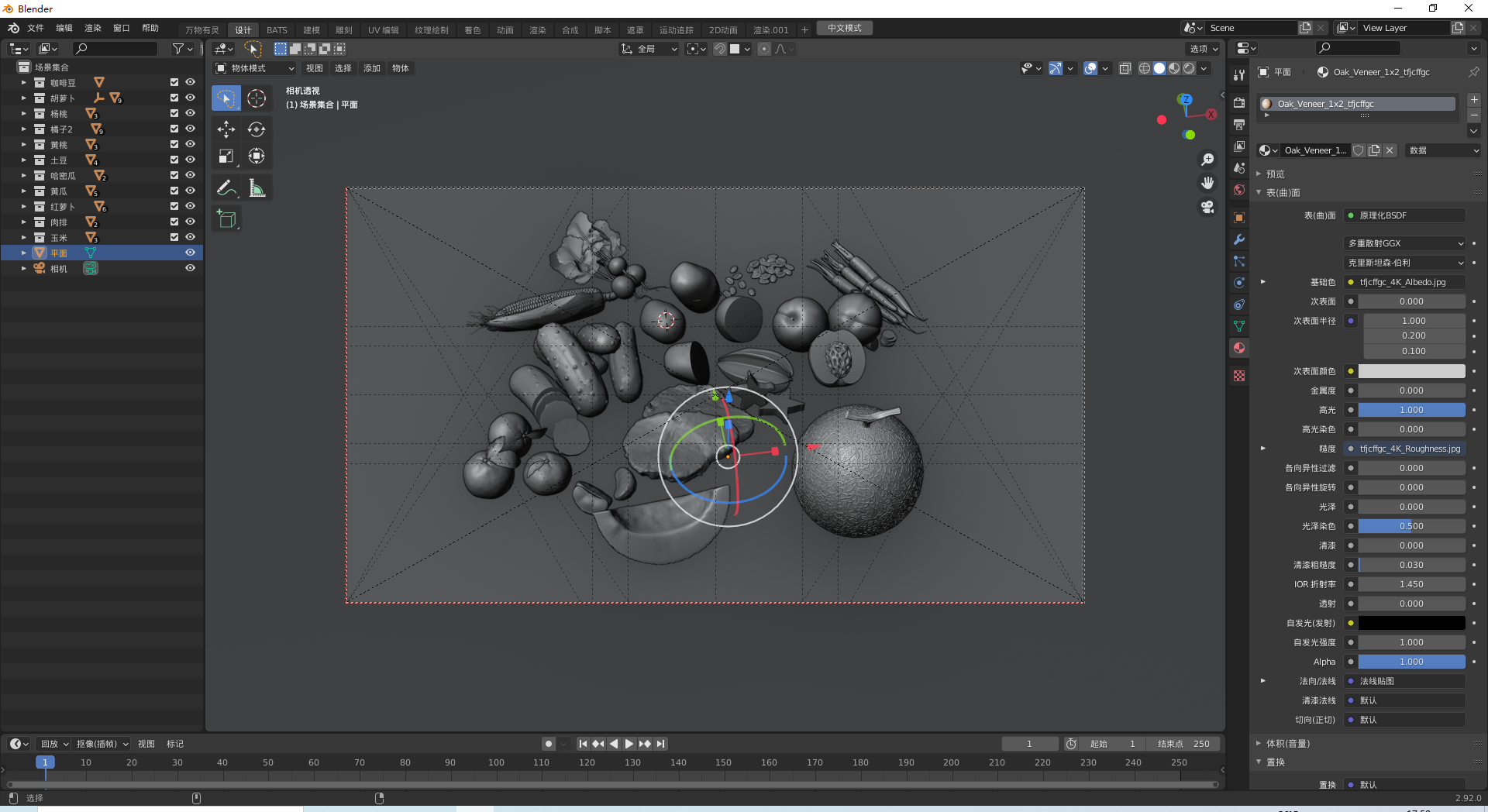This screenshot has height=812, width=1488.
Task: Open the 多重散射GGX distribution dropdown
Action: tap(1404, 243)
